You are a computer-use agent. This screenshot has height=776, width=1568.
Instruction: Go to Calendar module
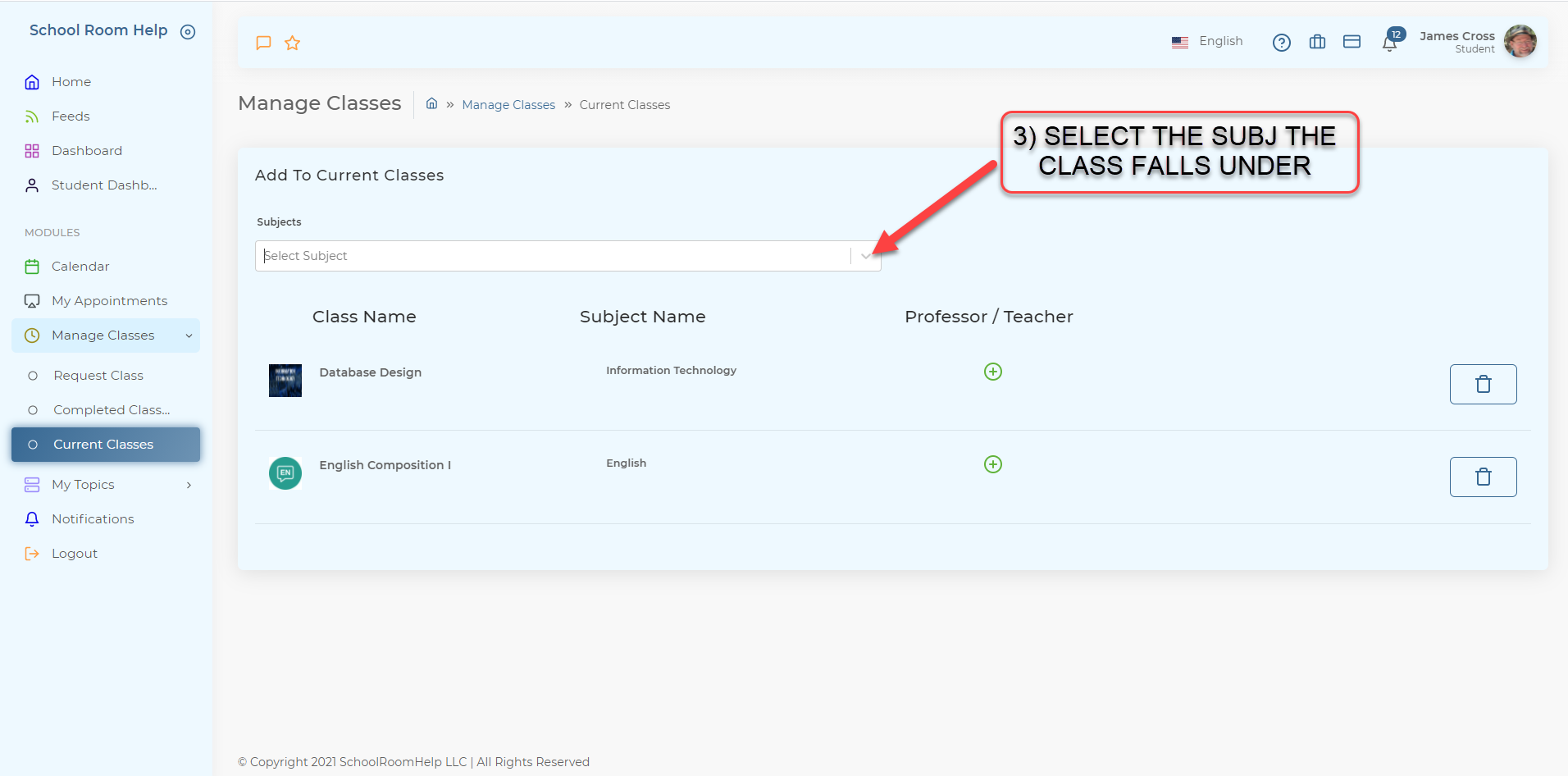click(80, 267)
